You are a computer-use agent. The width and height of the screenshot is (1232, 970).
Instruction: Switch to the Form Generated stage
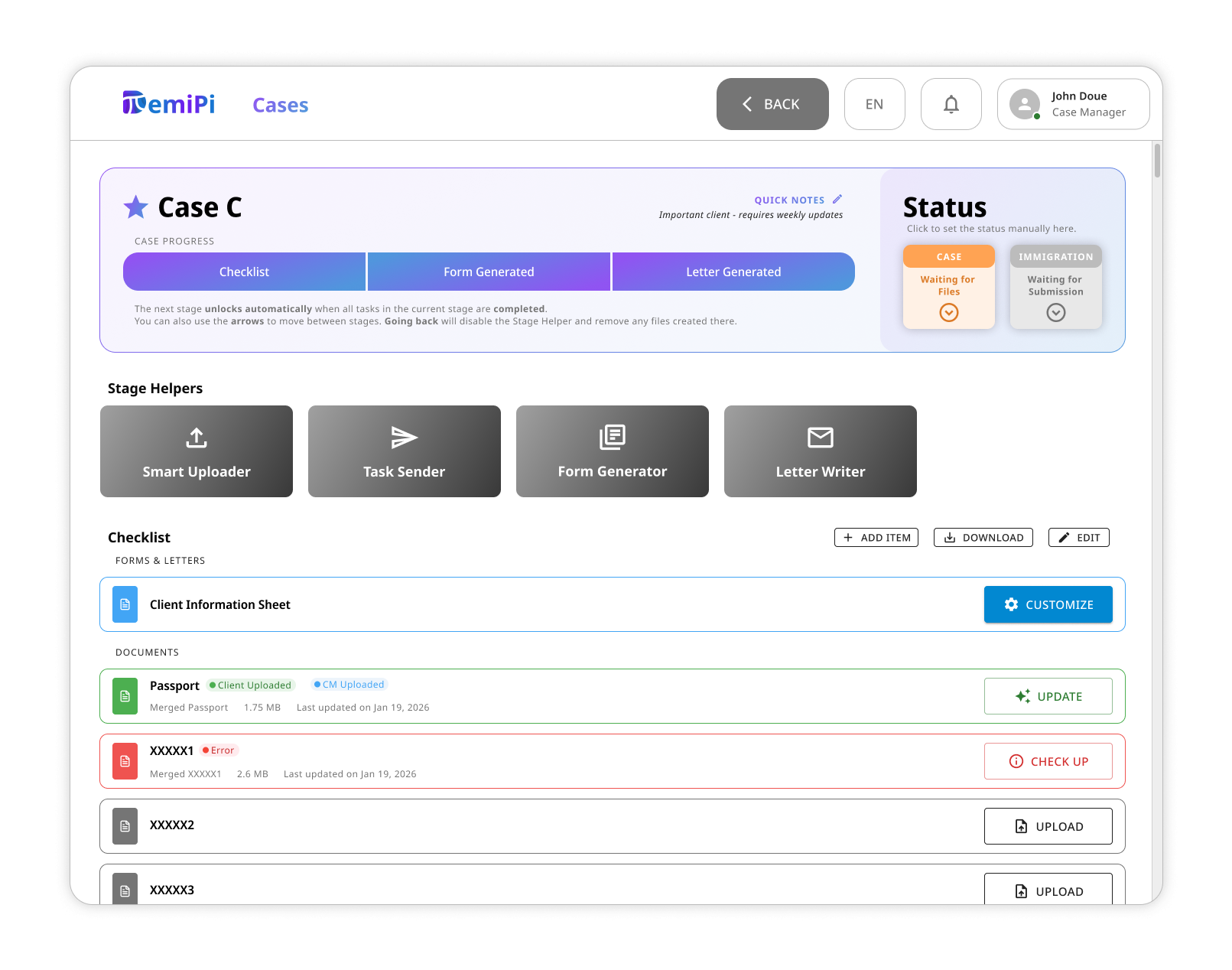(x=489, y=272)
